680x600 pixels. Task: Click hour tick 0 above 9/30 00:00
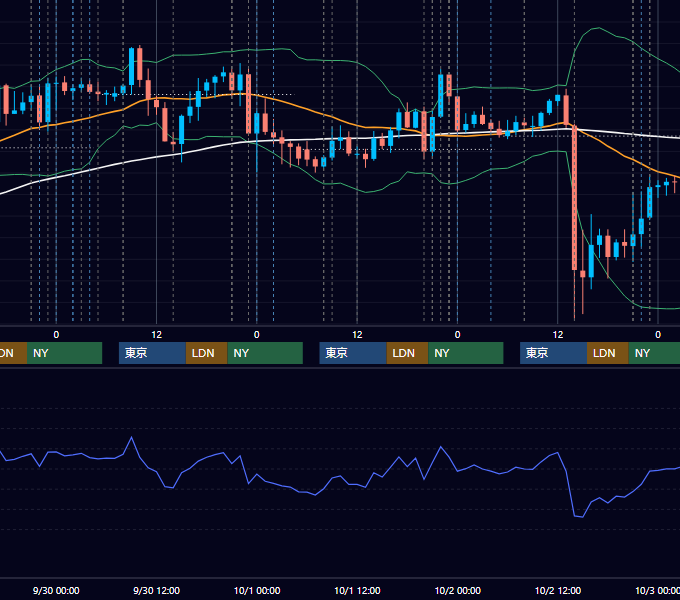pyautogui.click(x=56, y=335)
